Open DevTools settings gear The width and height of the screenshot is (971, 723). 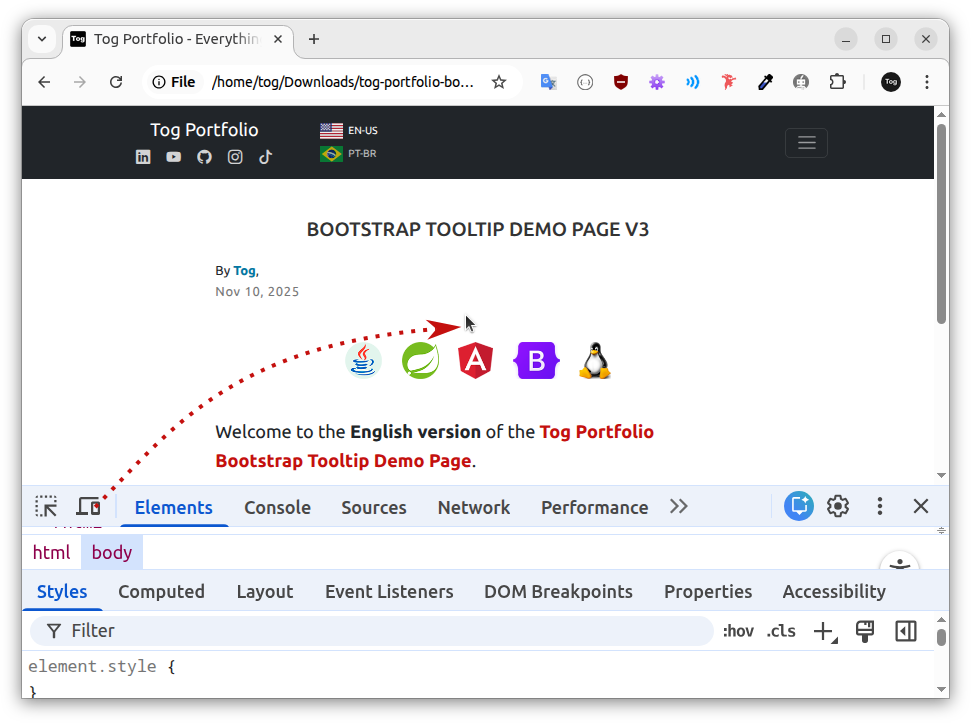[x=838, y=506]
